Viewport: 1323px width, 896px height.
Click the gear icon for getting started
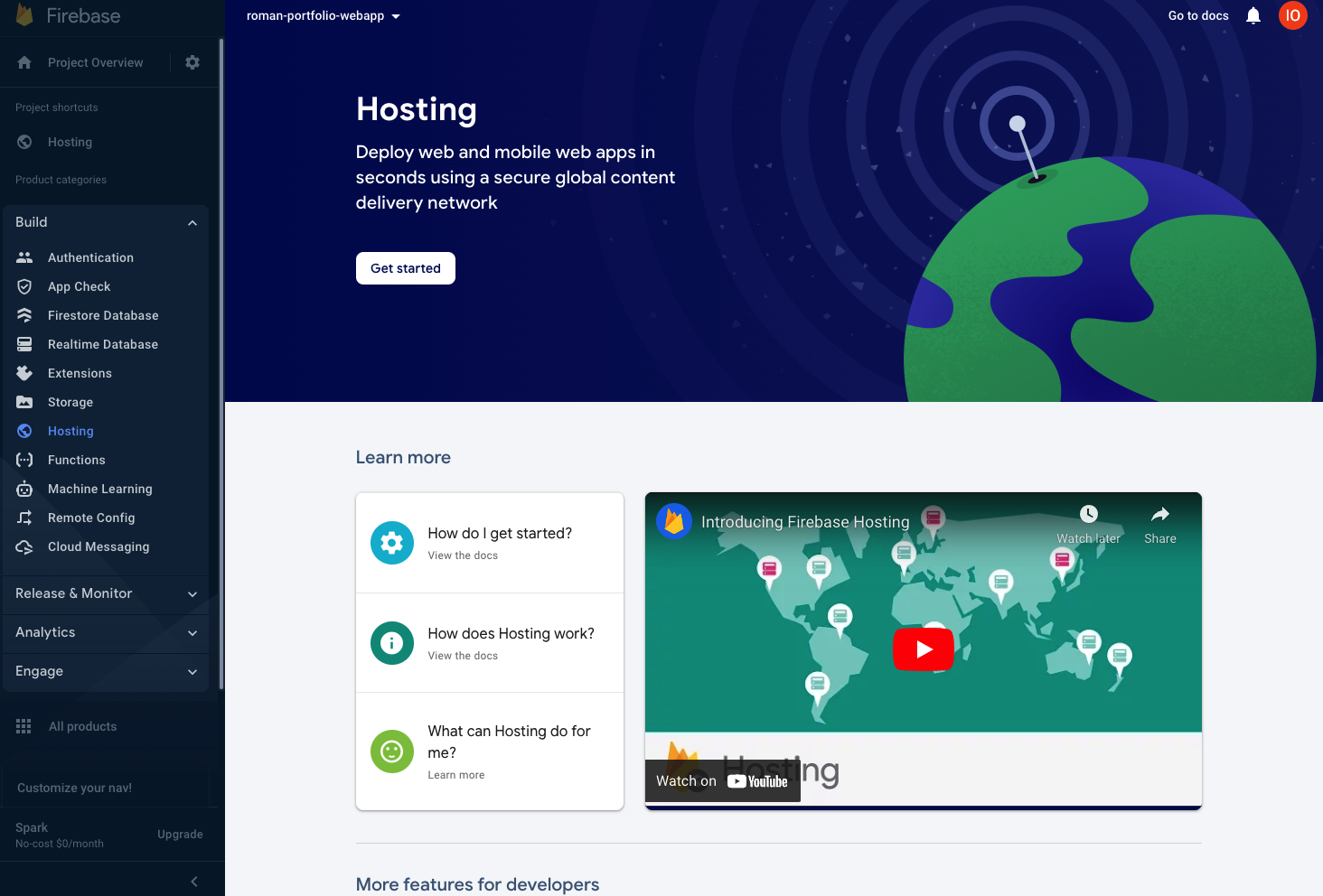(392, 543)
